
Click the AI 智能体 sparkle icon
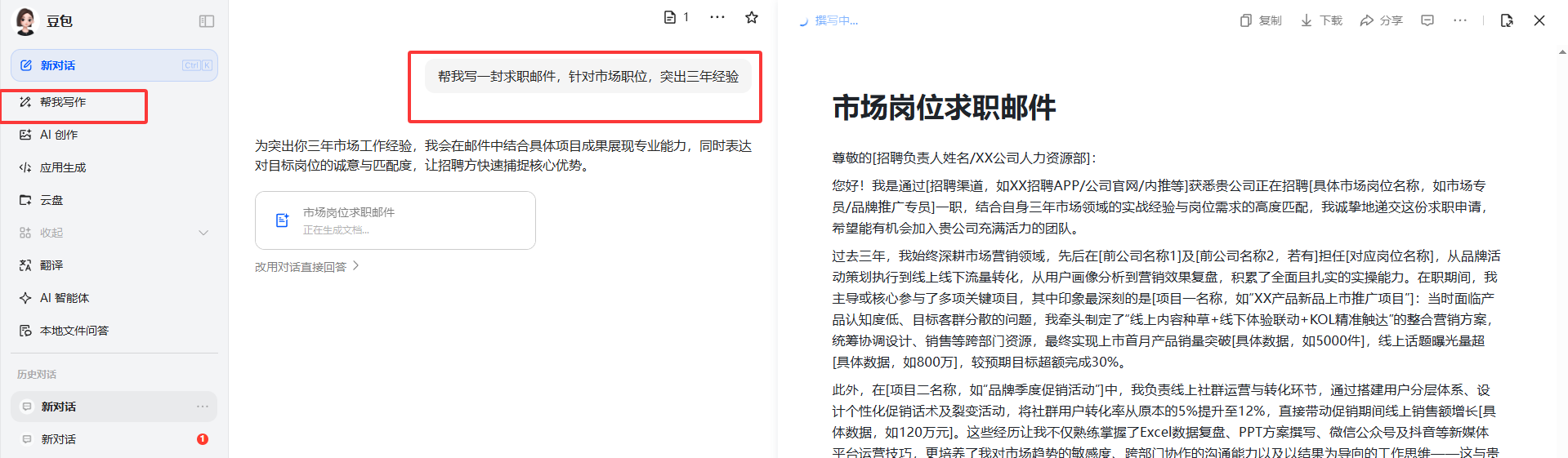25,298
